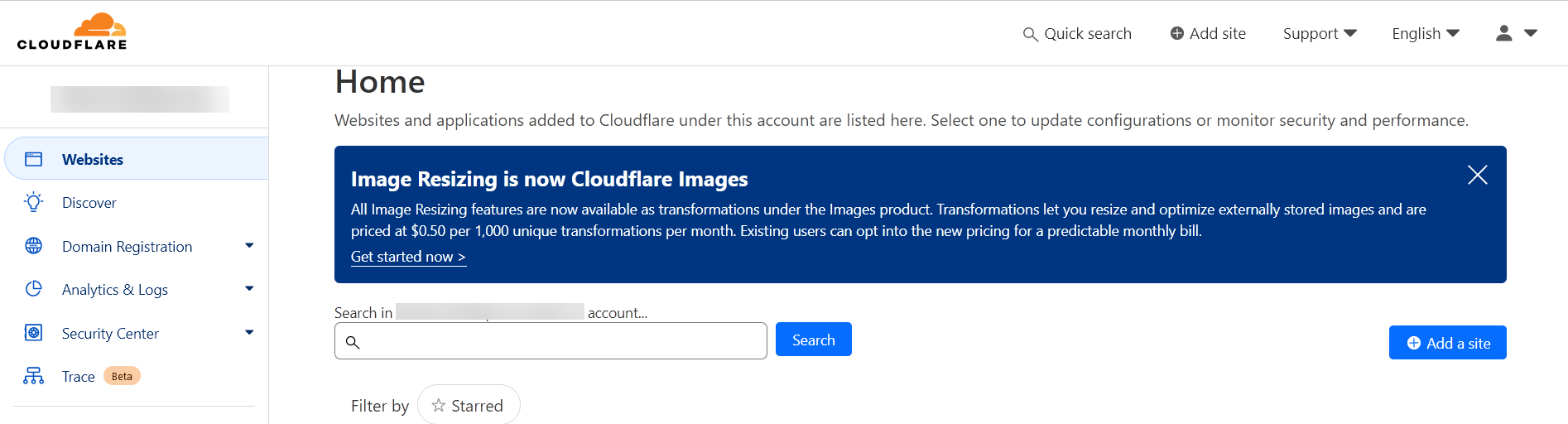1568x424 pixels.
Task: Open the English language dropdown
Action: click(x=1425, y=33)
